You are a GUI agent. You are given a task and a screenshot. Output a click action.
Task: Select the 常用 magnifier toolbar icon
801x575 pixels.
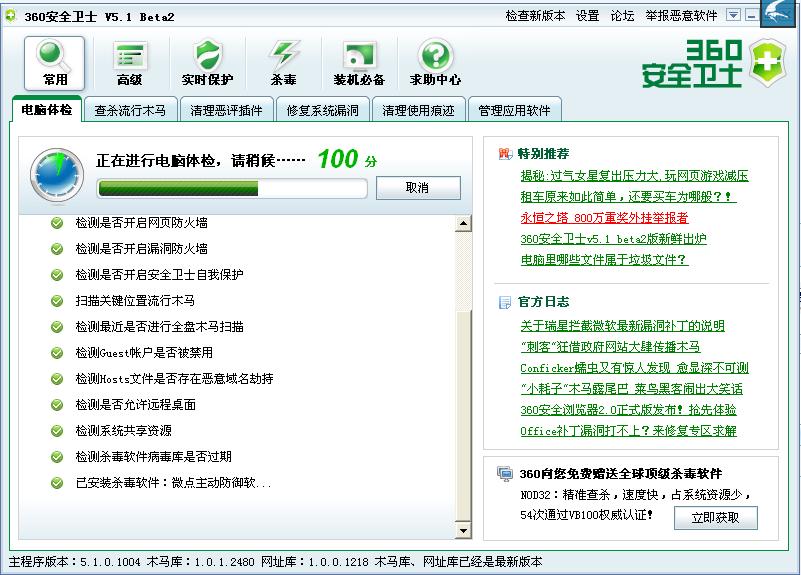[54, 63]
